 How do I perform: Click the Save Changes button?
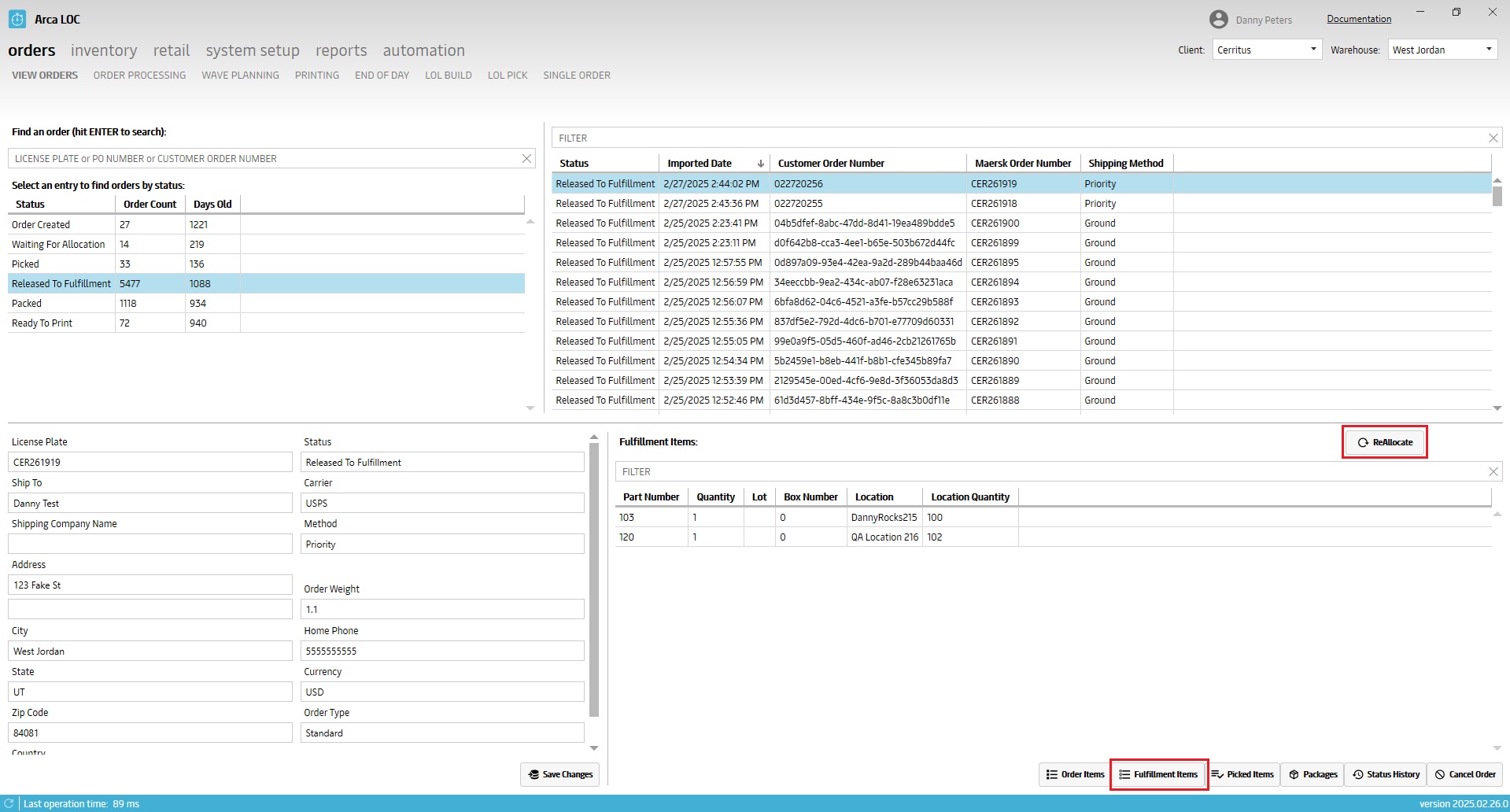[x=559, y=774]
